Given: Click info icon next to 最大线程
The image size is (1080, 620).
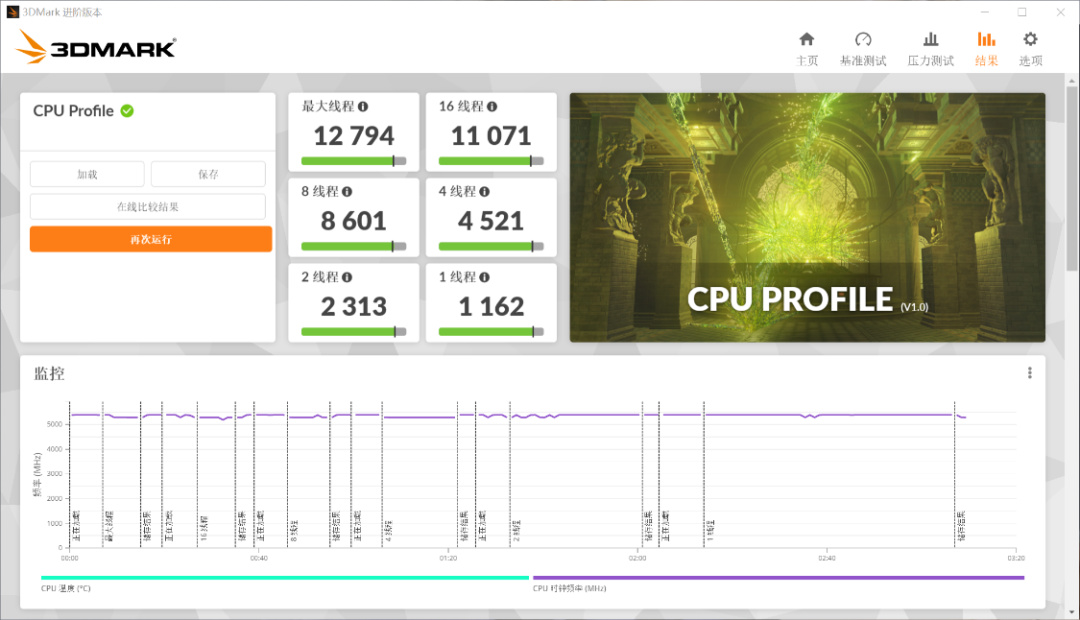Looking at the screenshot, I should click(363, 106).
